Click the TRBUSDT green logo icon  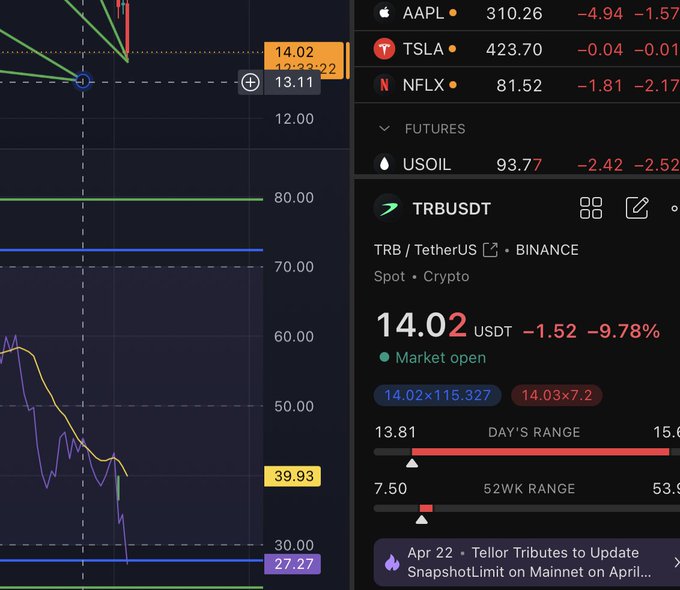point(388,209)
